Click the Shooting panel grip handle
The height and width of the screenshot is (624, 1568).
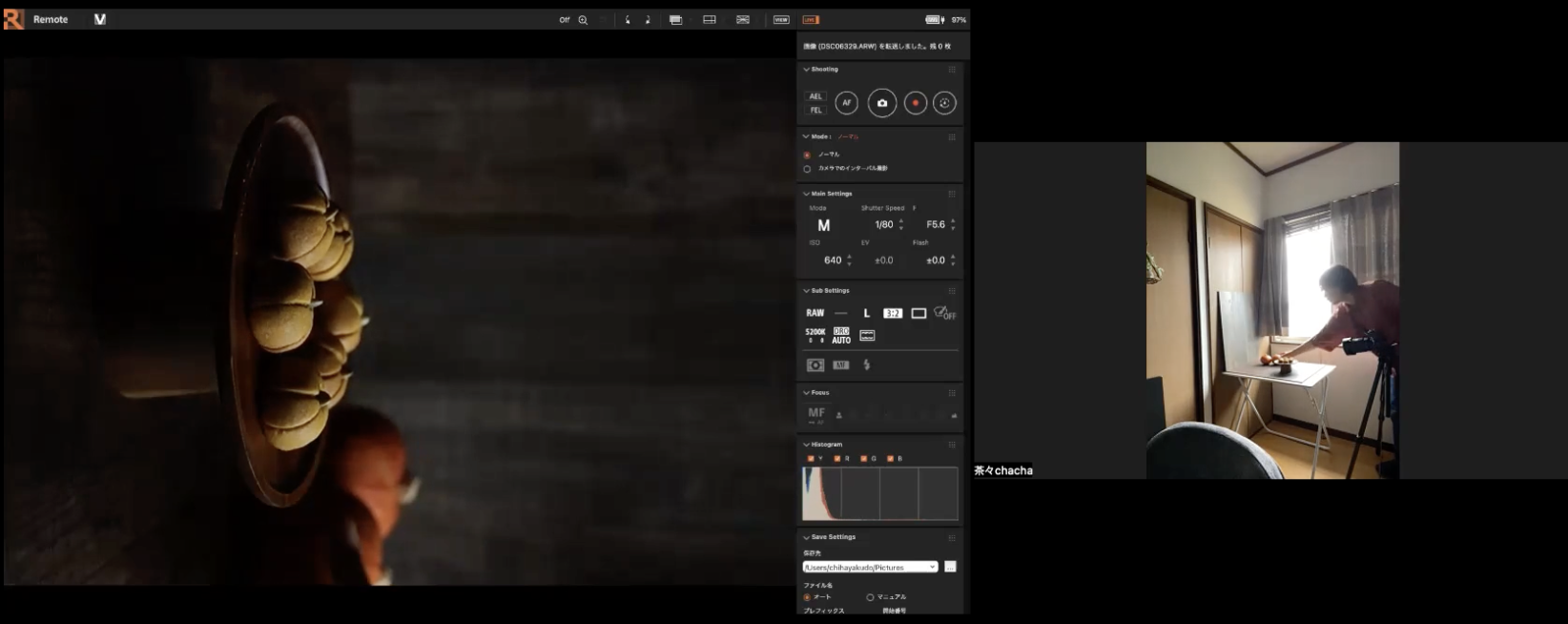tap(952, 70)
